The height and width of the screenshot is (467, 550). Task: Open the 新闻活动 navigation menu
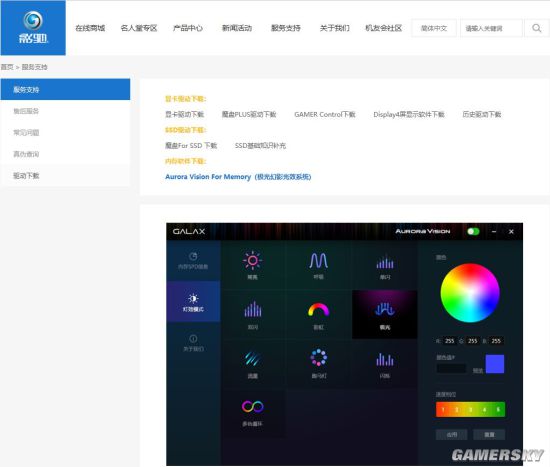(x=237, y=28)
